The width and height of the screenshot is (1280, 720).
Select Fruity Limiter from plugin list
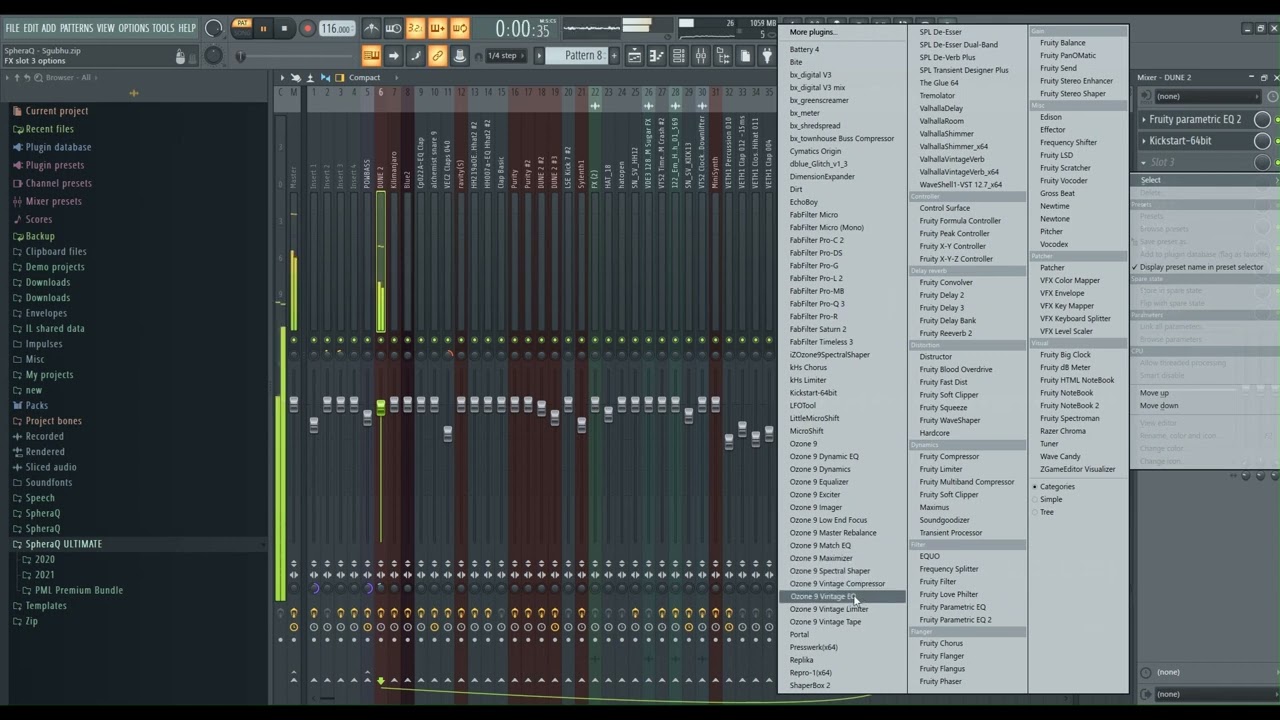coord(941,469)
